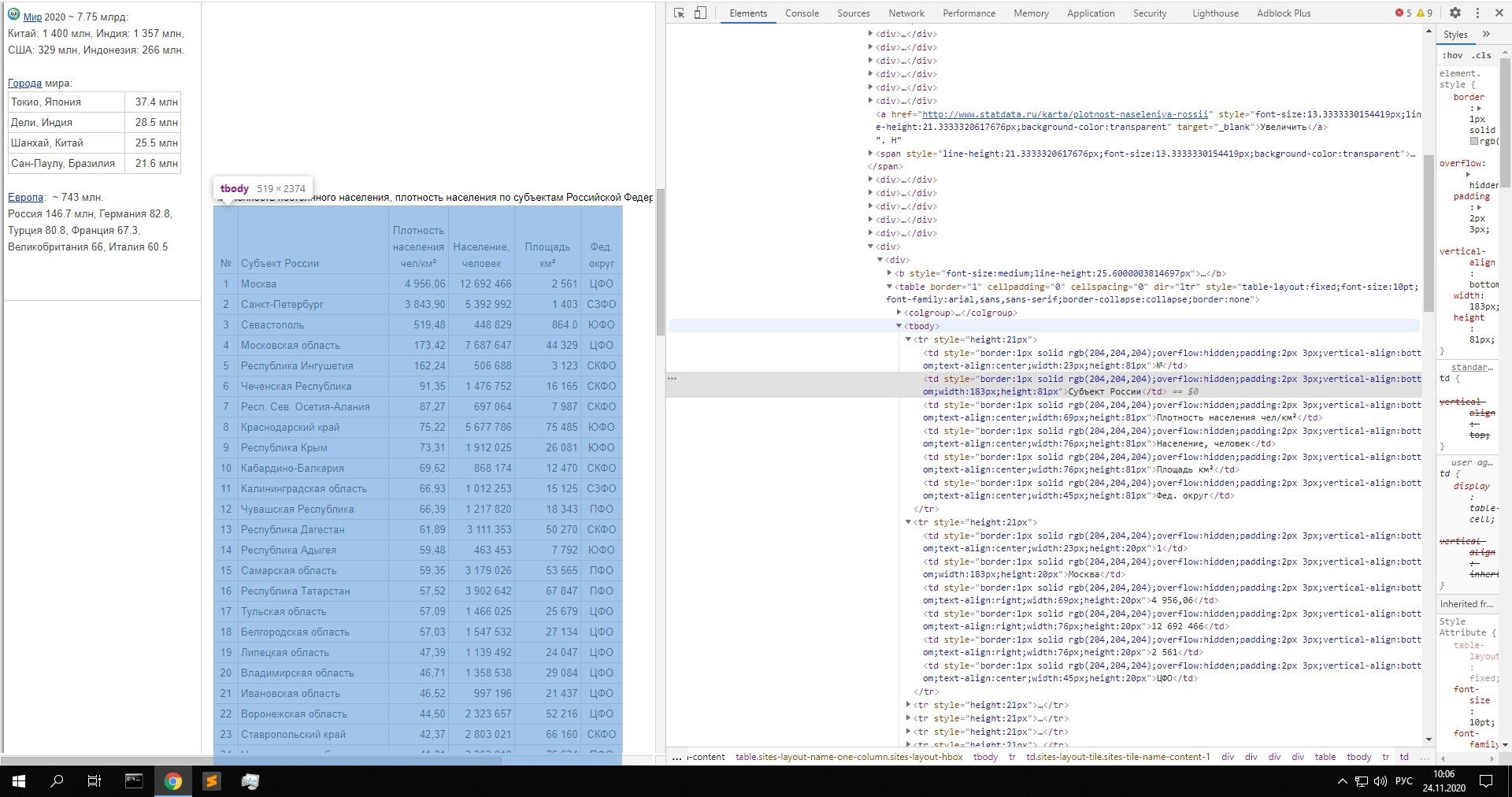Activate the inspect element picker icon
1512x797 pixels.
point(680,13)
